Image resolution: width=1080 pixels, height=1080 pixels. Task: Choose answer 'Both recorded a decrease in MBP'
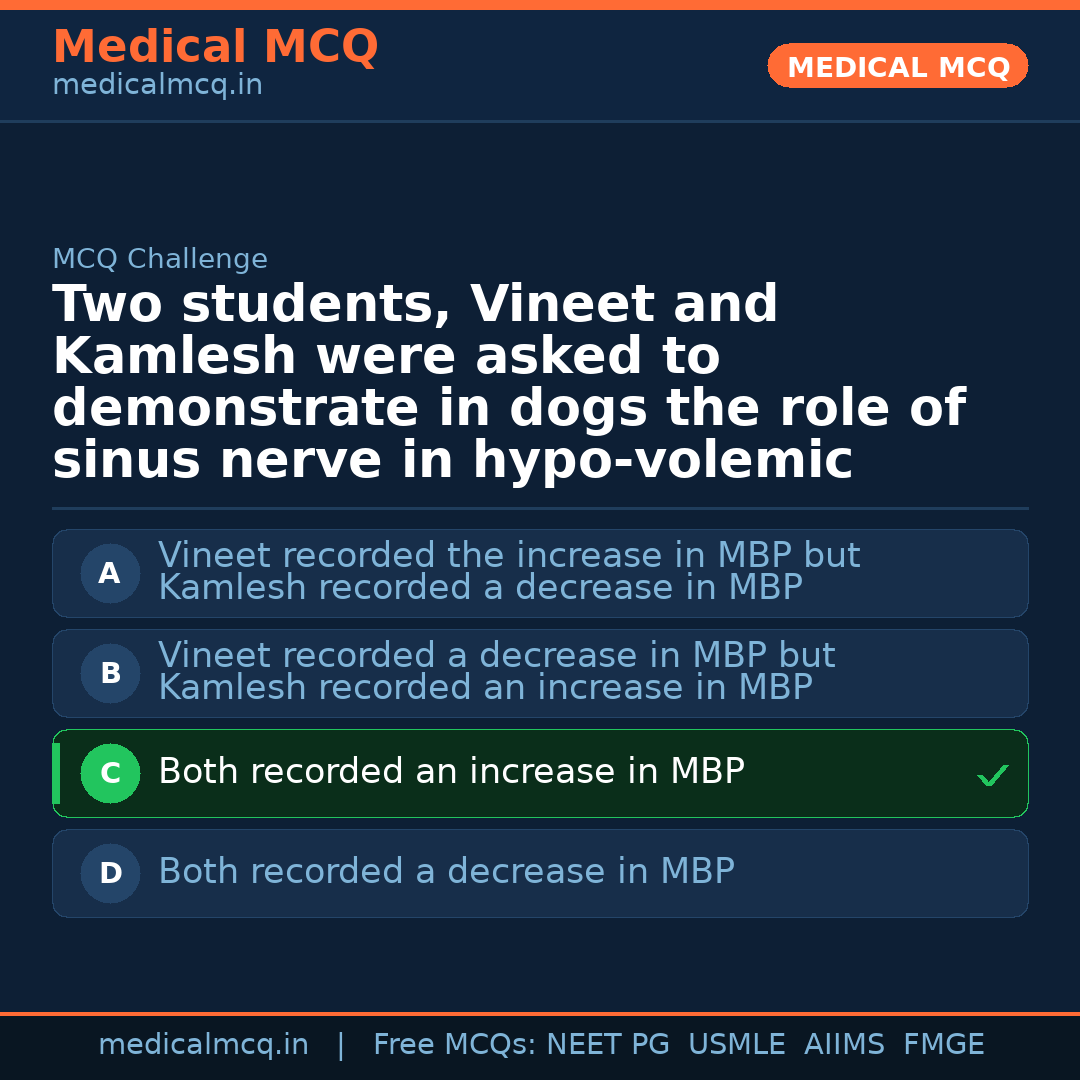click(446, 872)
